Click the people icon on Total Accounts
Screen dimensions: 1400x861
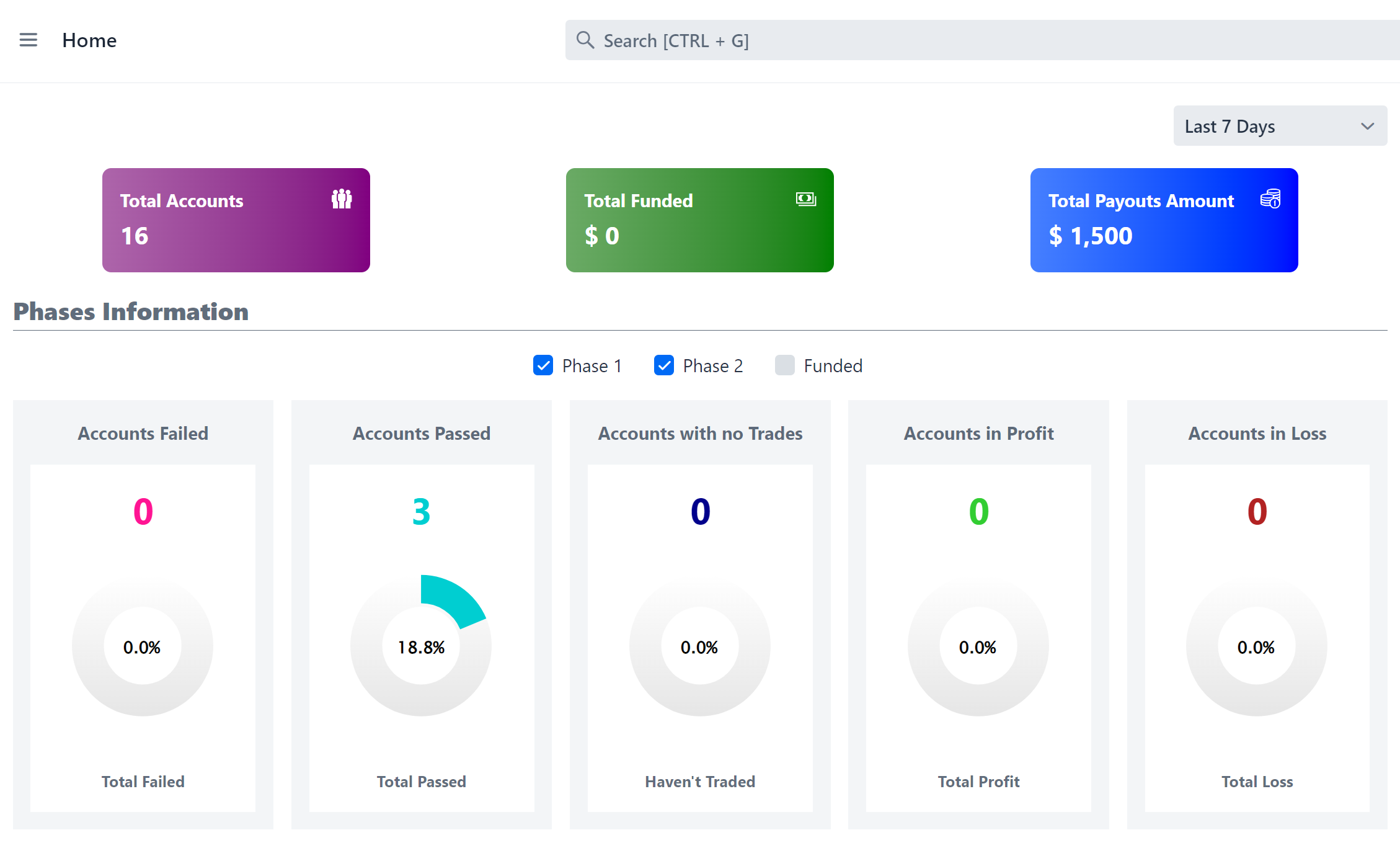[x=342, y=199]
